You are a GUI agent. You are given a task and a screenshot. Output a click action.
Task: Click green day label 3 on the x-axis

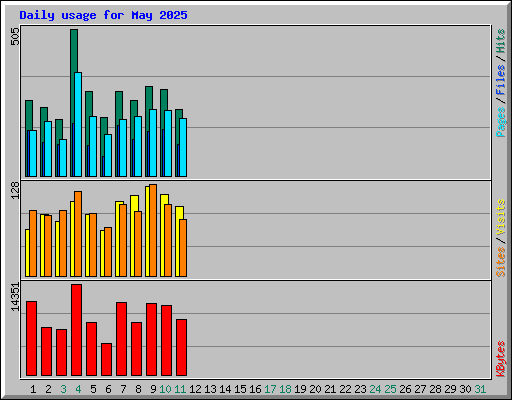[63, 389]
